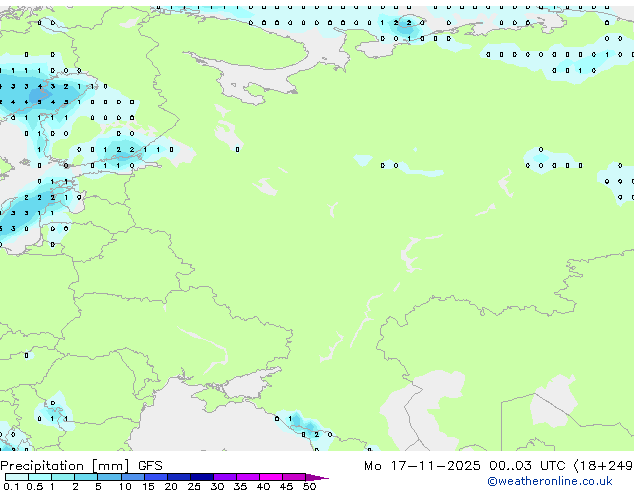Click the 2–5 mm legend swatch
This screenshot has width=634, height=490.
click(86, 477)
